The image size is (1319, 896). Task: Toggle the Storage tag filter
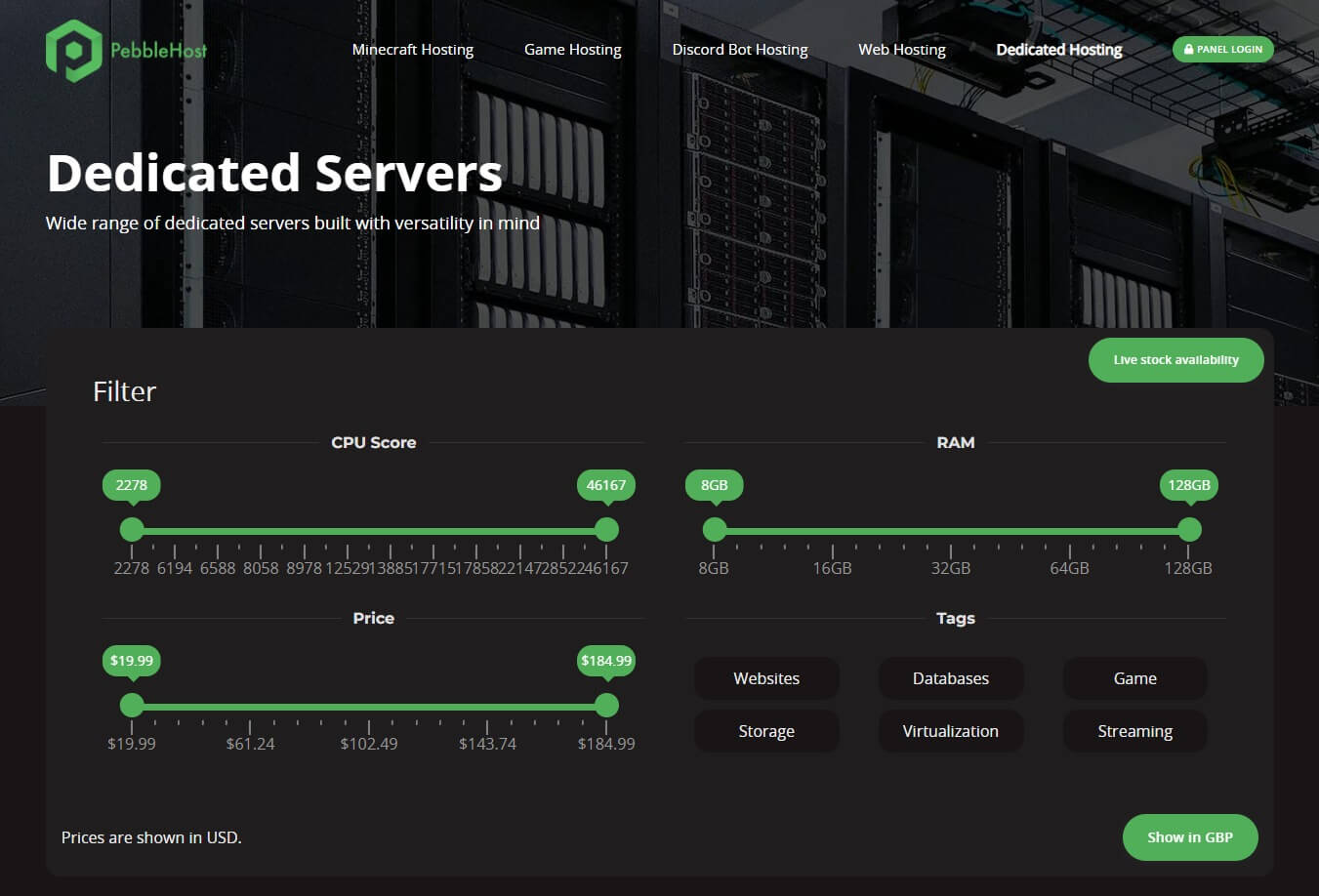point(766,731)
